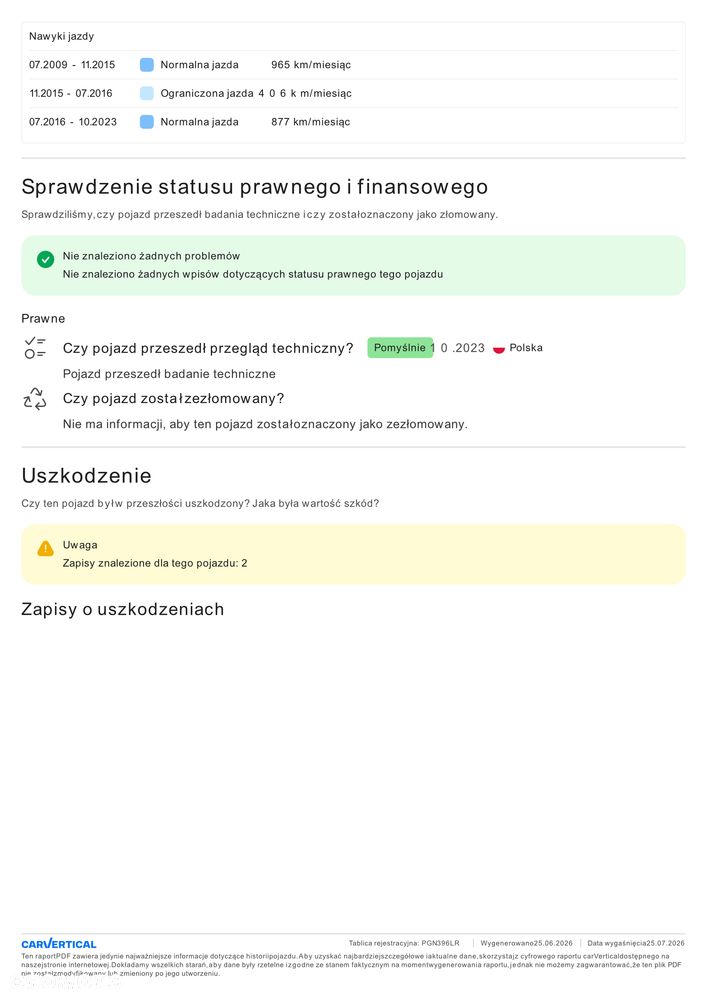
Task: Click the Czy pojazd przeszedł przegląd techniczny question
Action: (208, 349)
